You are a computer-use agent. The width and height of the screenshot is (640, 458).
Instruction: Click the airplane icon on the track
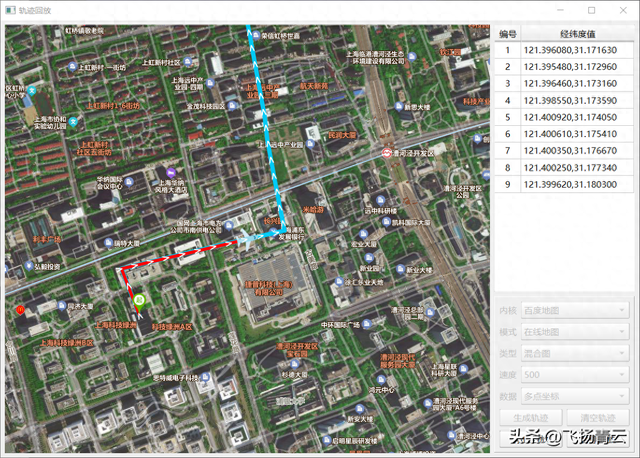point(247,240)
